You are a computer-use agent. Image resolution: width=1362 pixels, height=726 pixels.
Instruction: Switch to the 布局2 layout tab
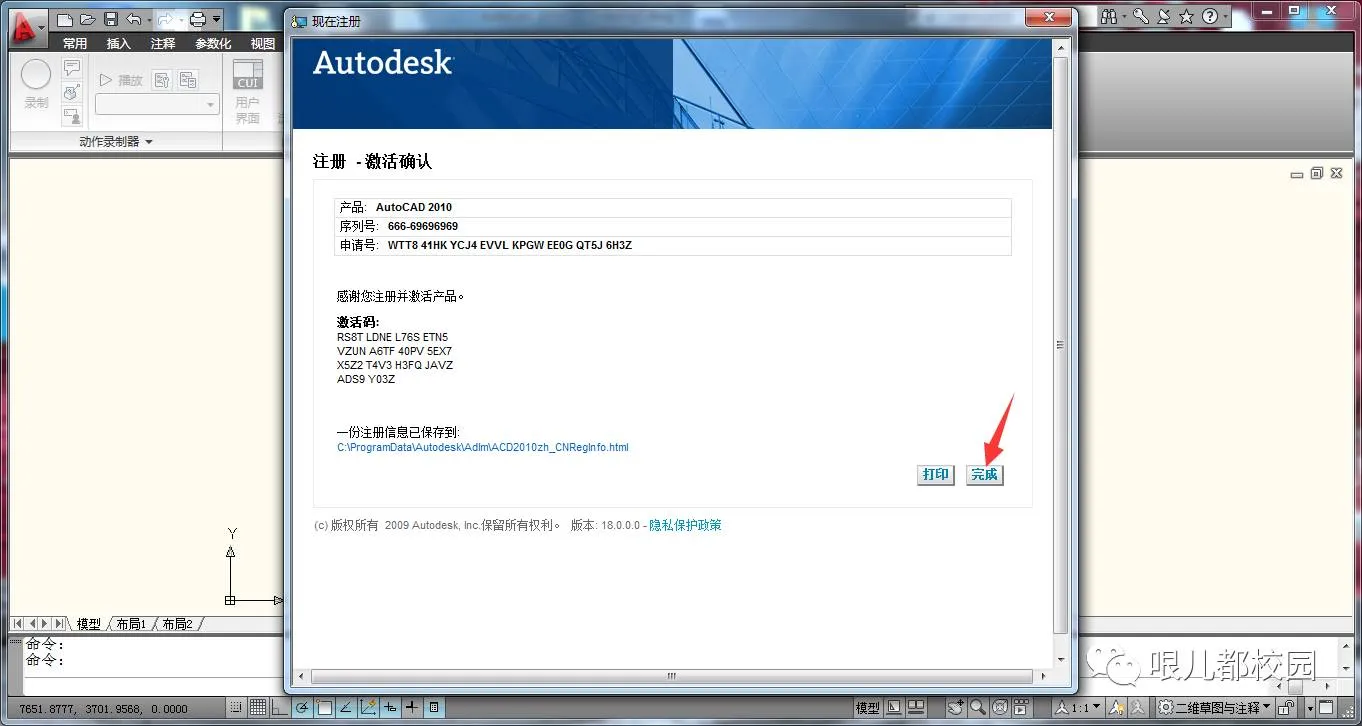pos(177,623)
